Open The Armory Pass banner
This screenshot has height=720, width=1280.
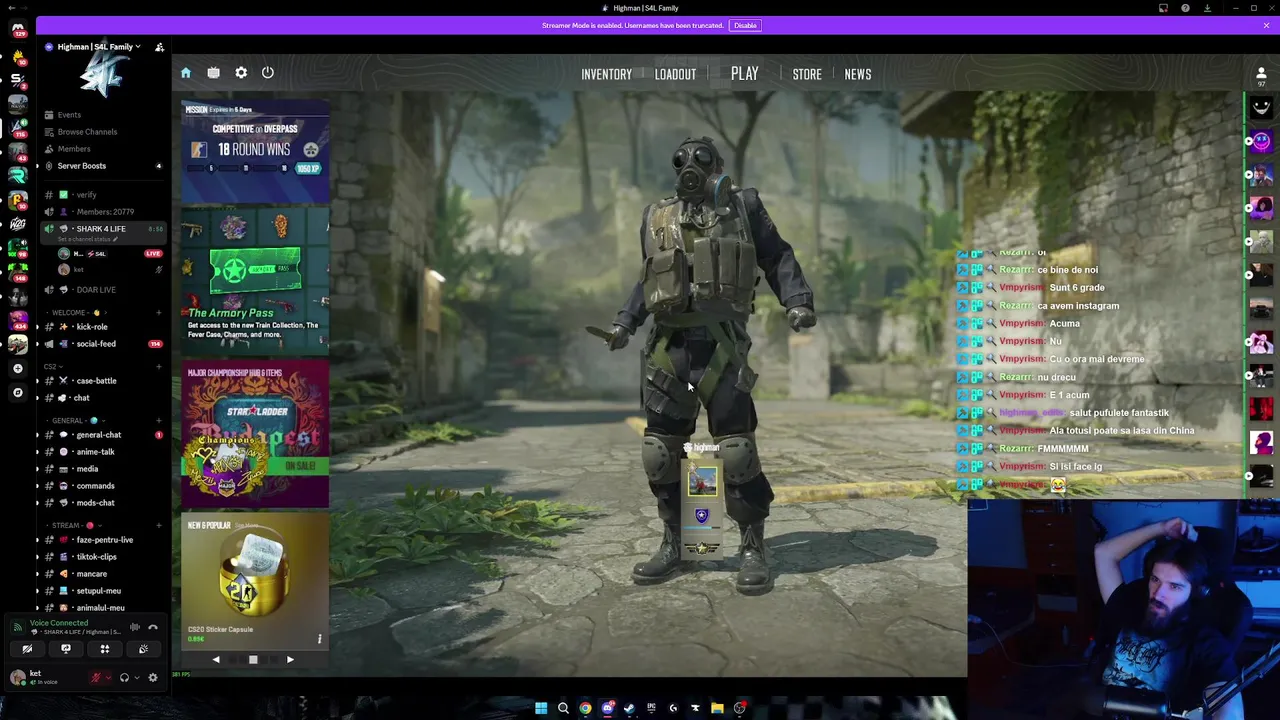click(255, 282)
